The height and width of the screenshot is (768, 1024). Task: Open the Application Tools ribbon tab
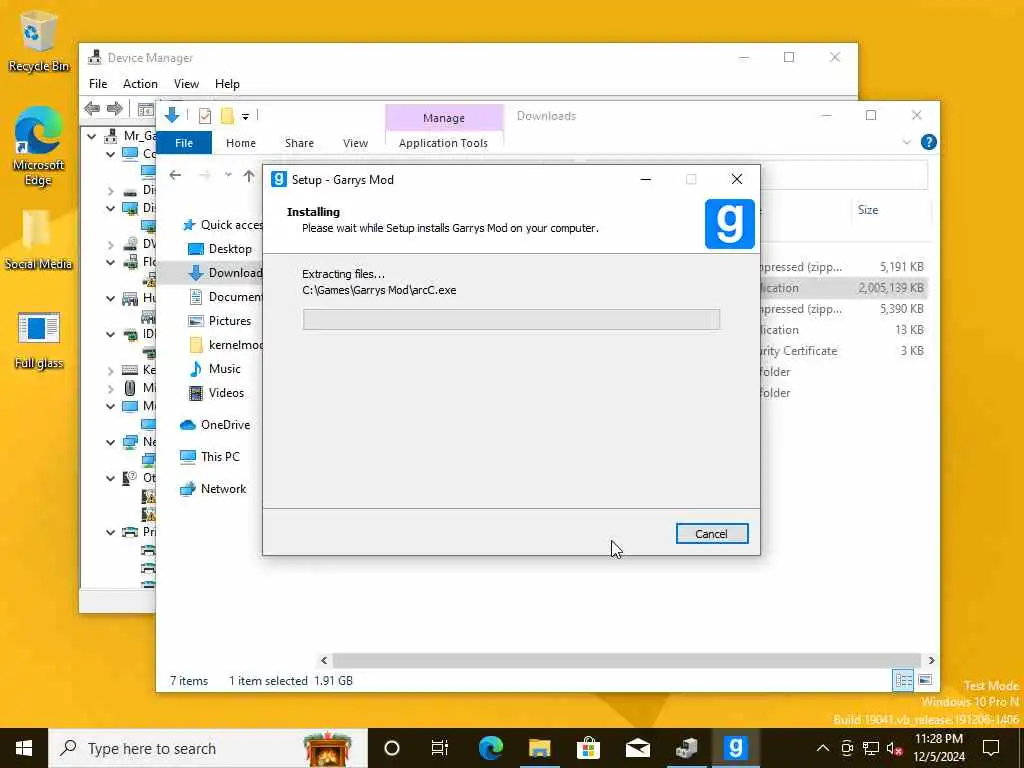[443, 142]
